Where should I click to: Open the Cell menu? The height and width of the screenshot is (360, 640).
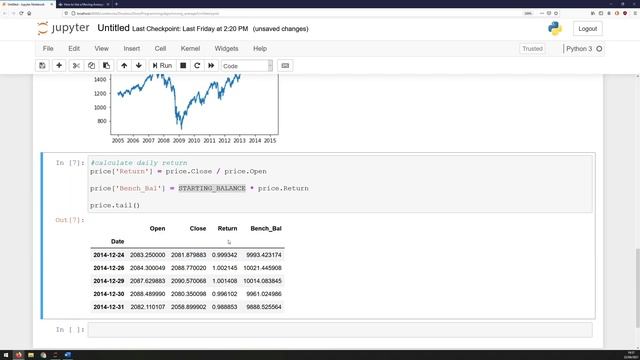(x=160, y=49)
